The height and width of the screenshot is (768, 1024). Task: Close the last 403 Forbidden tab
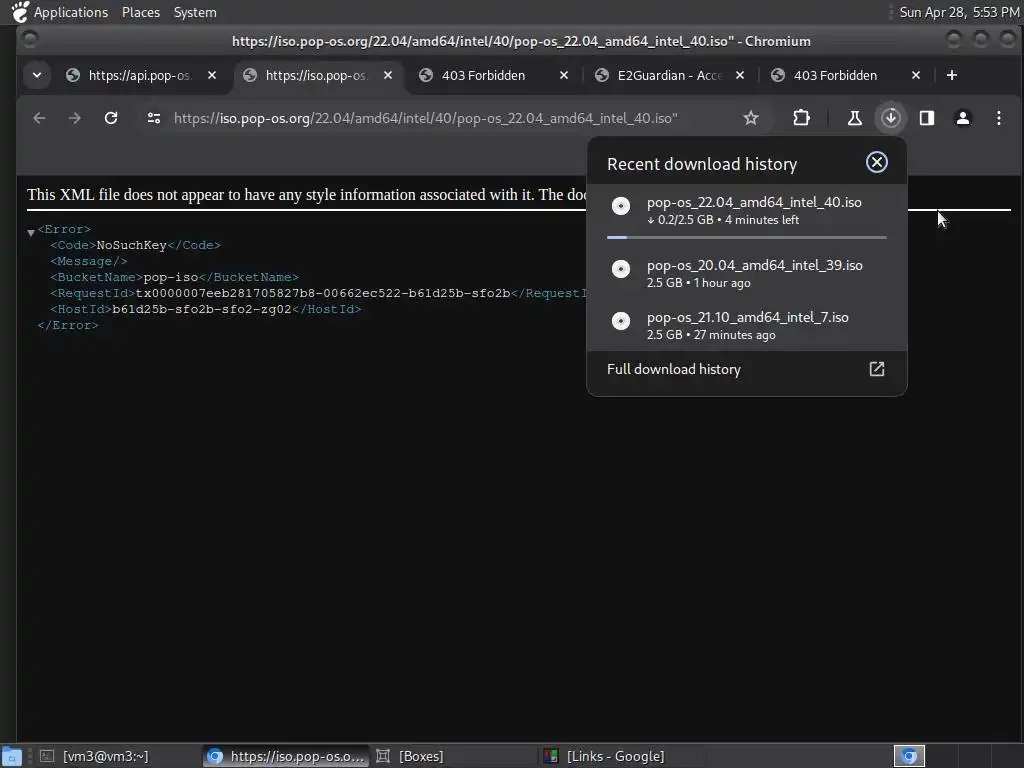pyautogui.click(x=916, y=75)
